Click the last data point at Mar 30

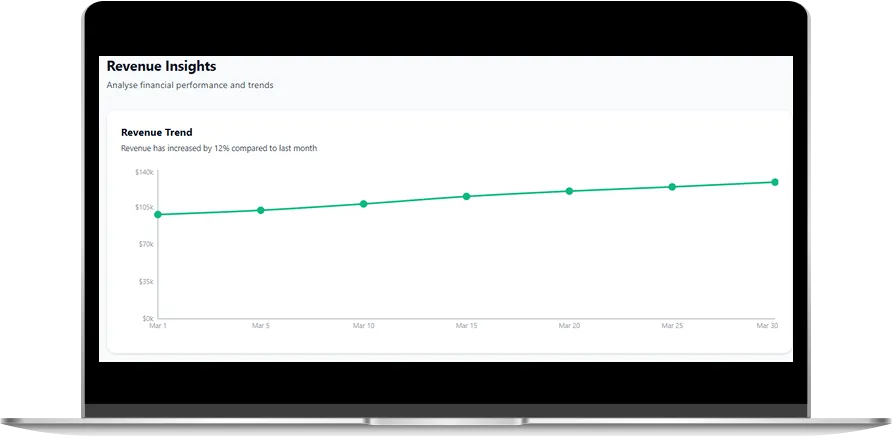tap(775, 182)
